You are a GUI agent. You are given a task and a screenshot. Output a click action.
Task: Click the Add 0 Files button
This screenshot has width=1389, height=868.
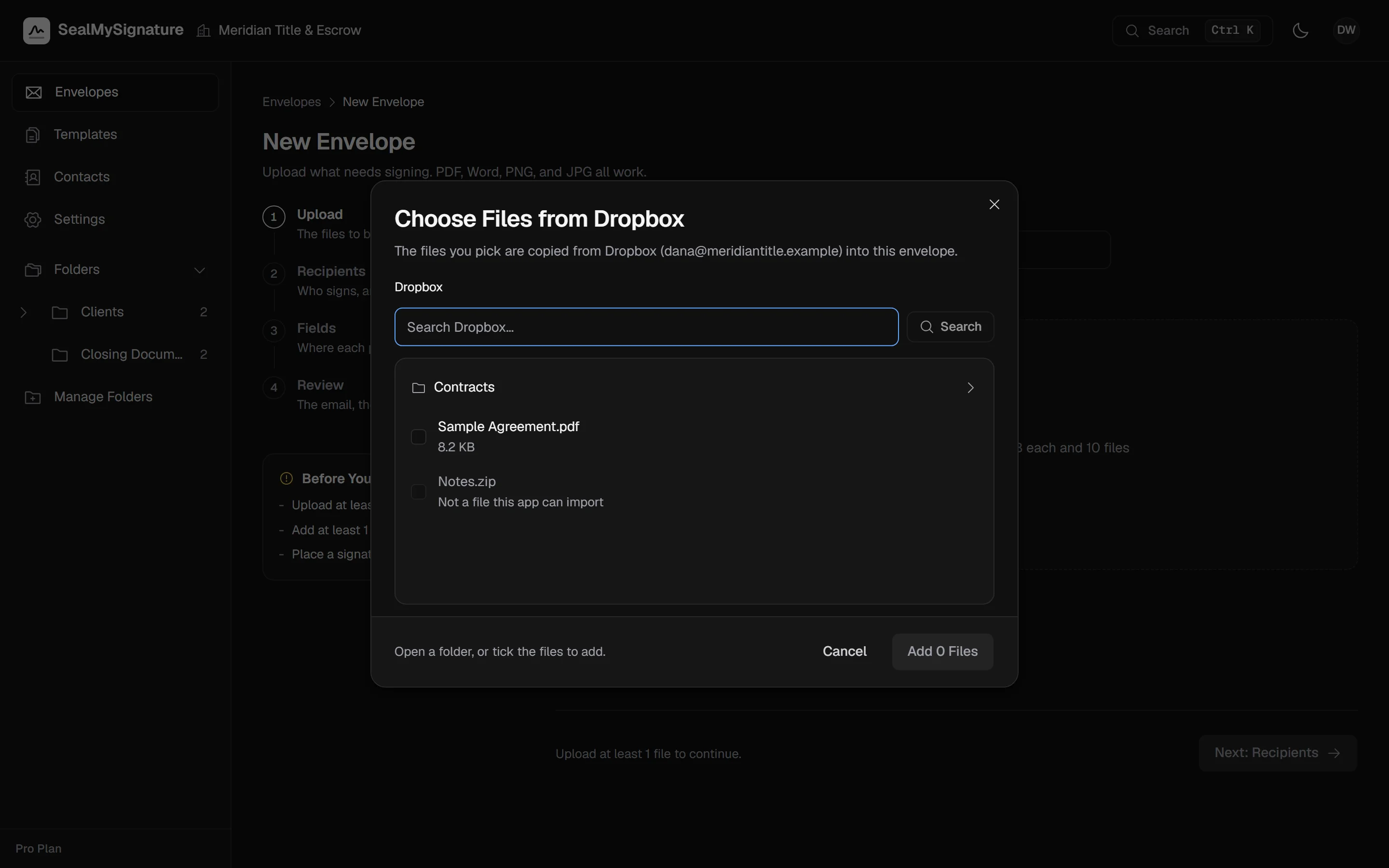(942, 651)
